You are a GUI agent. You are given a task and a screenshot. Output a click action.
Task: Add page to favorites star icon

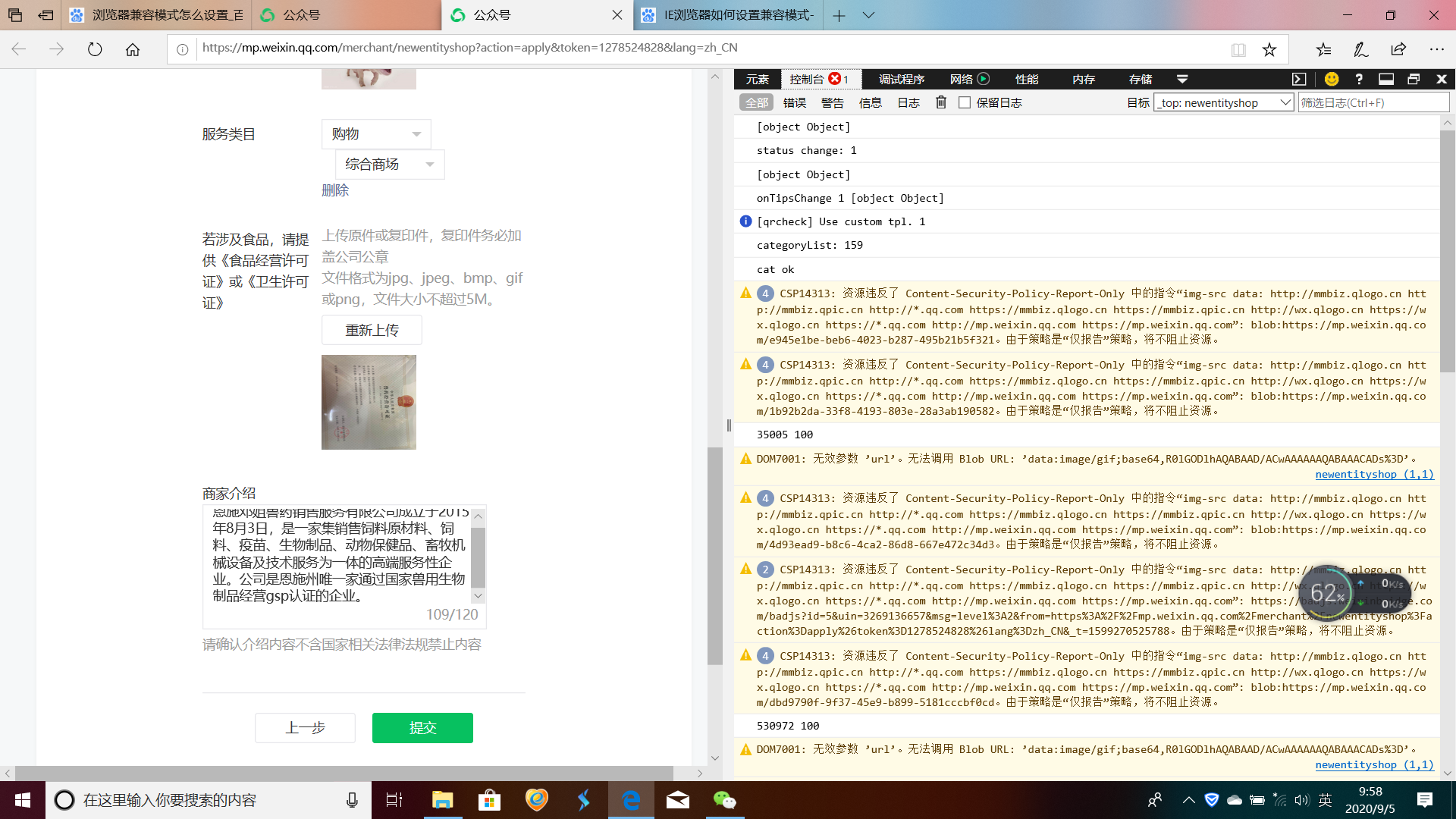pyautogui.click(x=1269, y=49)
